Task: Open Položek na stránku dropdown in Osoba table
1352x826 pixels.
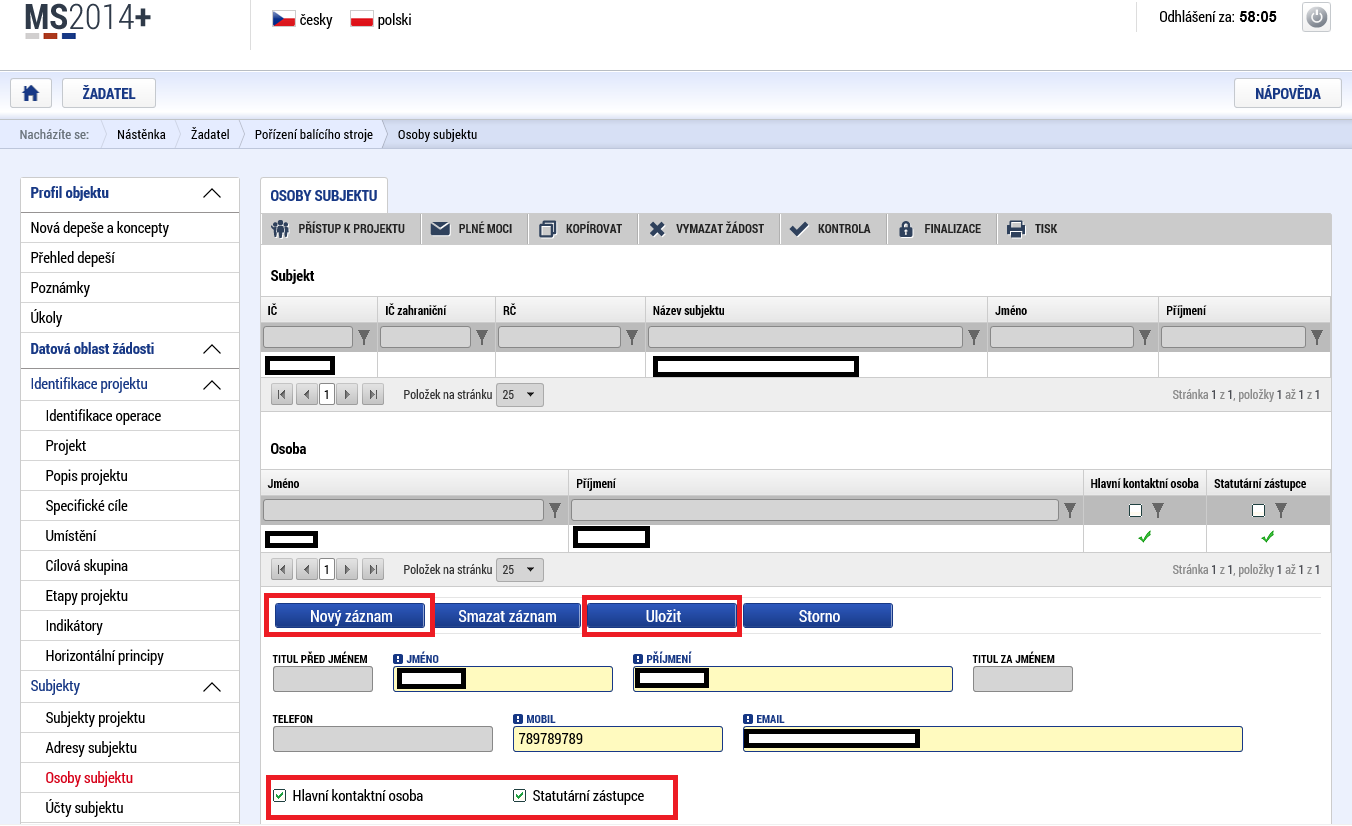Action: click(520, 570)
